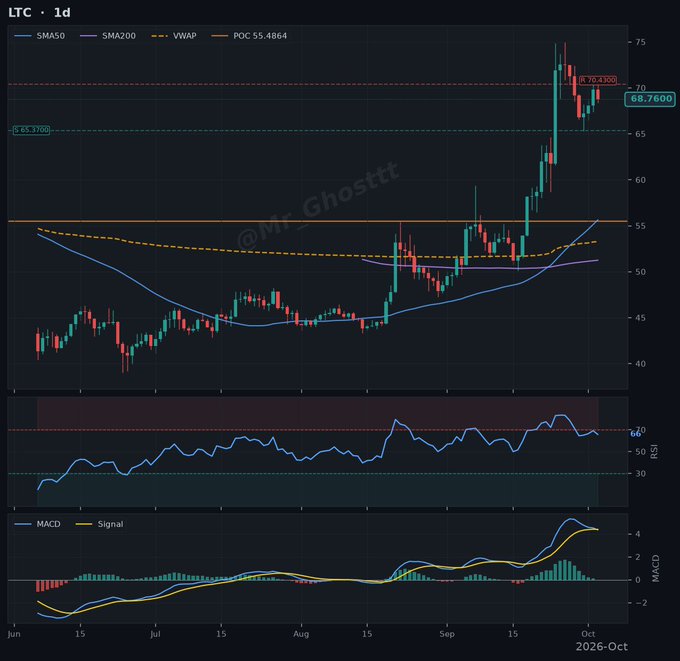
Task: Click the Aug date axis label
Action: coord(301,634)
